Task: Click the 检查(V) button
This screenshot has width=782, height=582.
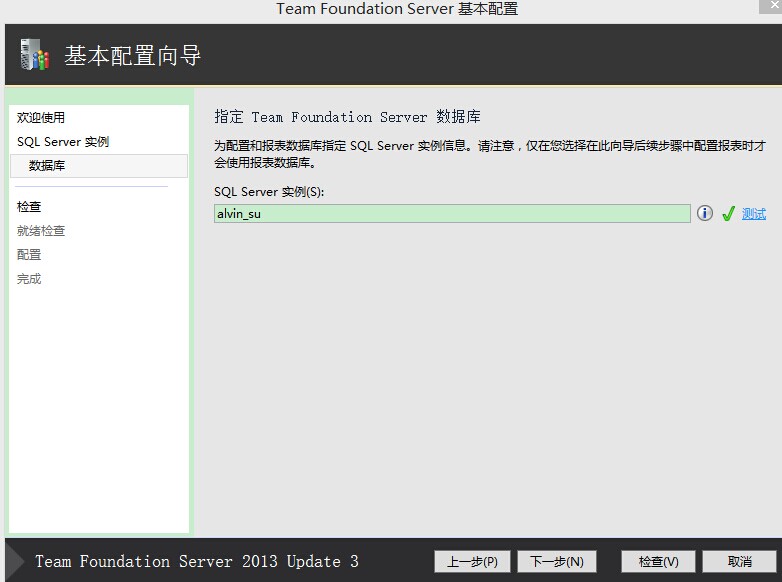Action: [x=658, y=562]
